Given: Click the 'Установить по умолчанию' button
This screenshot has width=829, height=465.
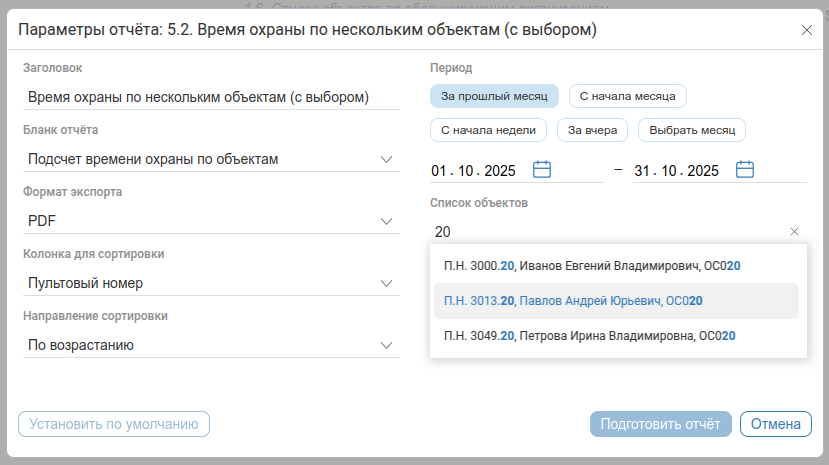Looking at the screenshot, I should (x=114, y=424).
